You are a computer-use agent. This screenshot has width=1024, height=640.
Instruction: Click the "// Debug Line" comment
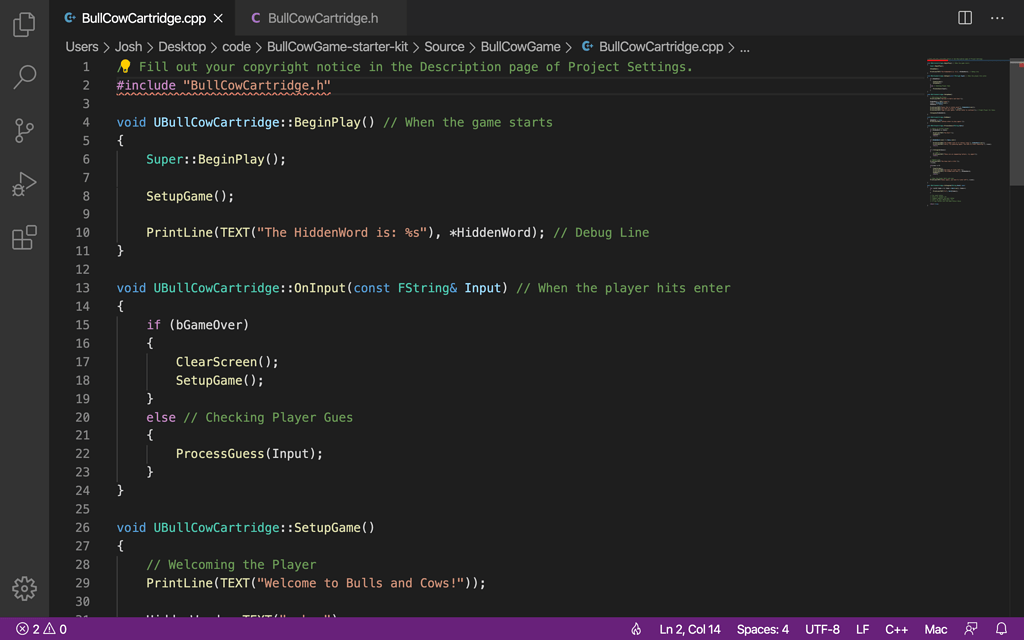(601, 232)
